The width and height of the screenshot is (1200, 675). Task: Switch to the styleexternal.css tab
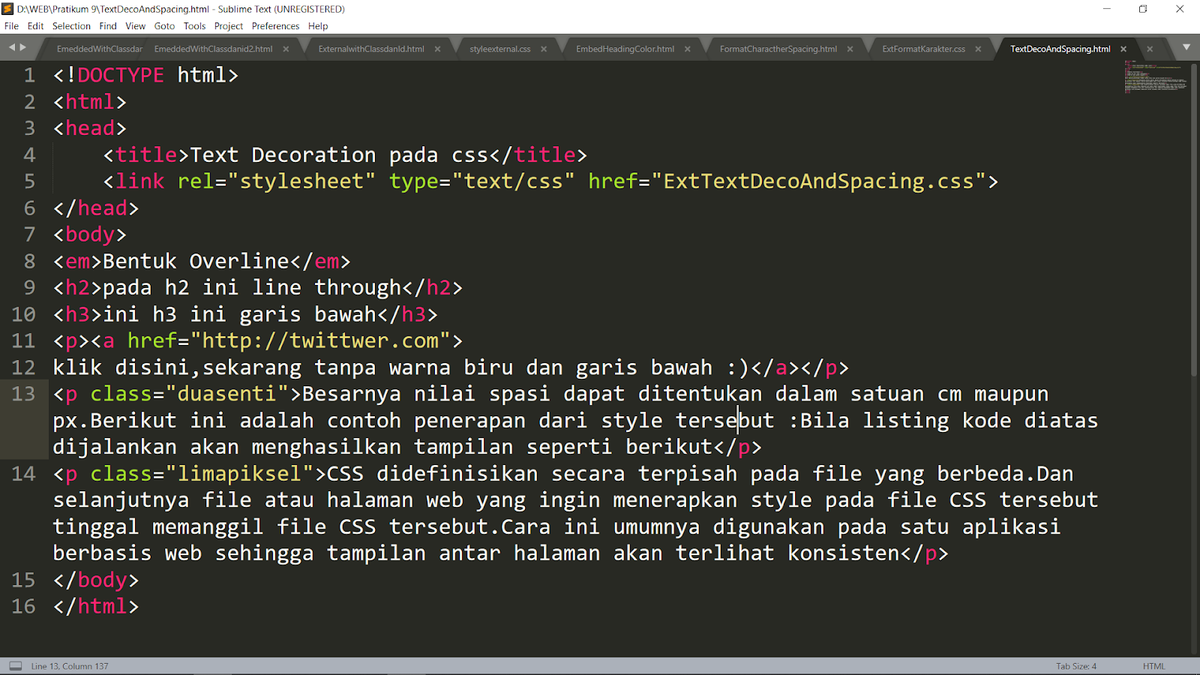point(500,48)
